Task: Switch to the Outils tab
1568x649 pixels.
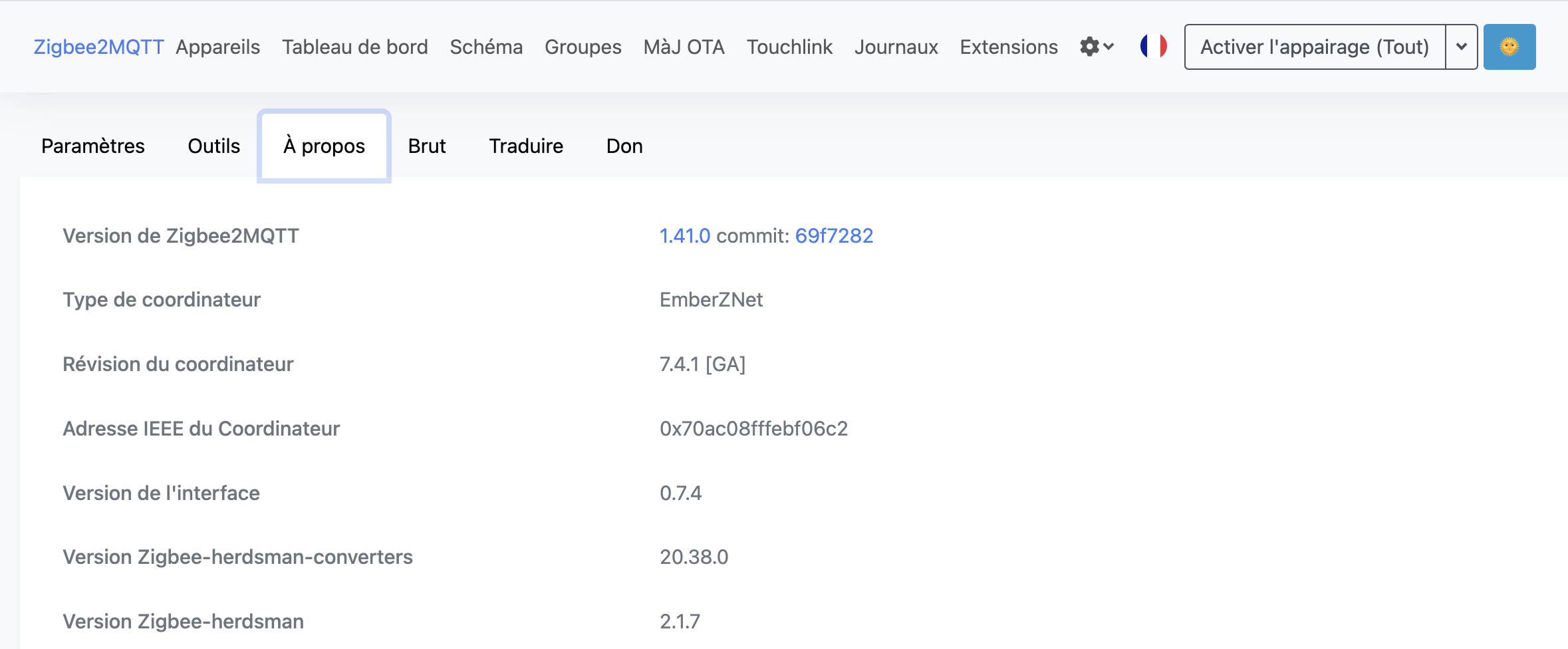Action: click(x=213, y=146)
